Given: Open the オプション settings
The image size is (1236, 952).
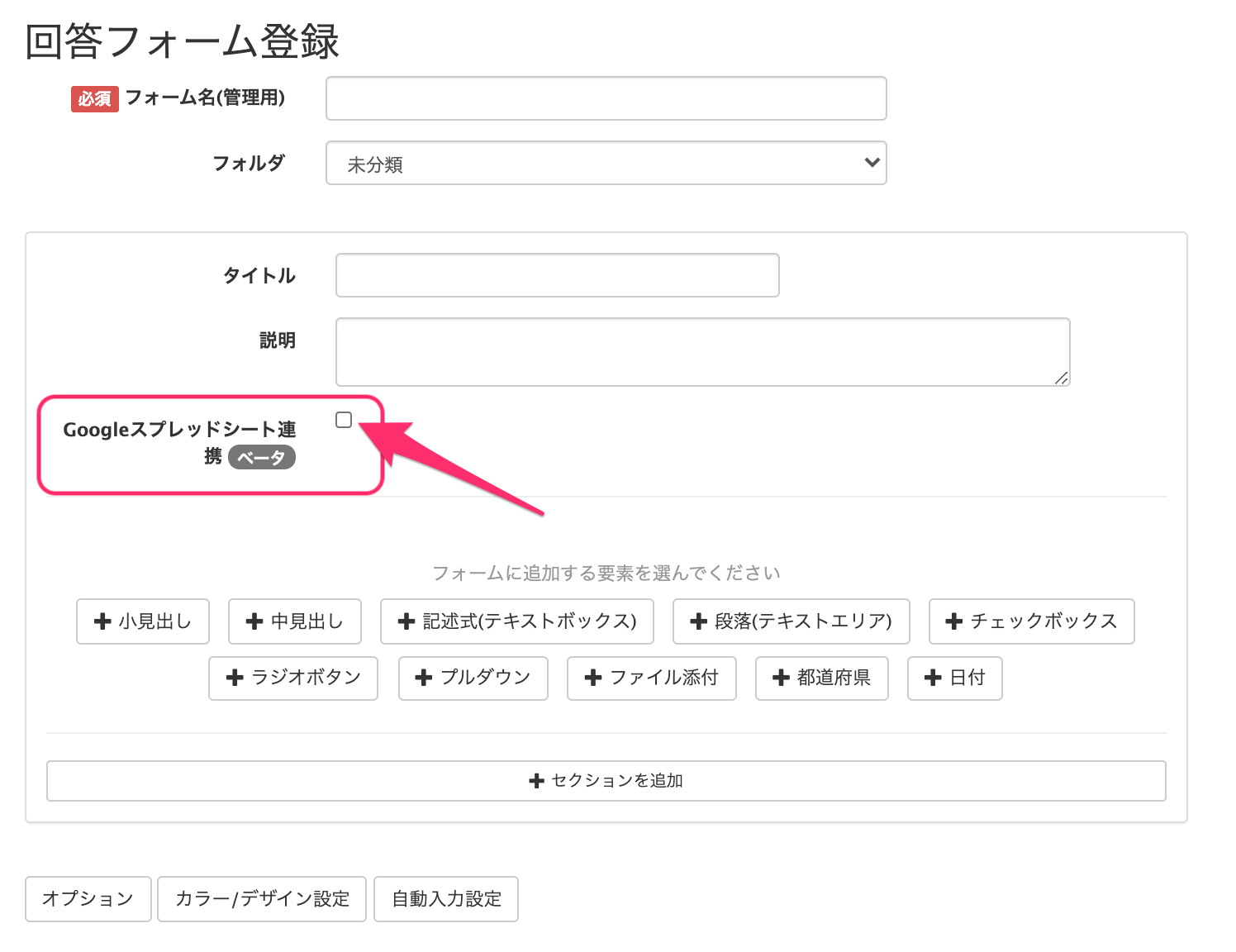Looking at the screenshot, I should click(88, 899).
